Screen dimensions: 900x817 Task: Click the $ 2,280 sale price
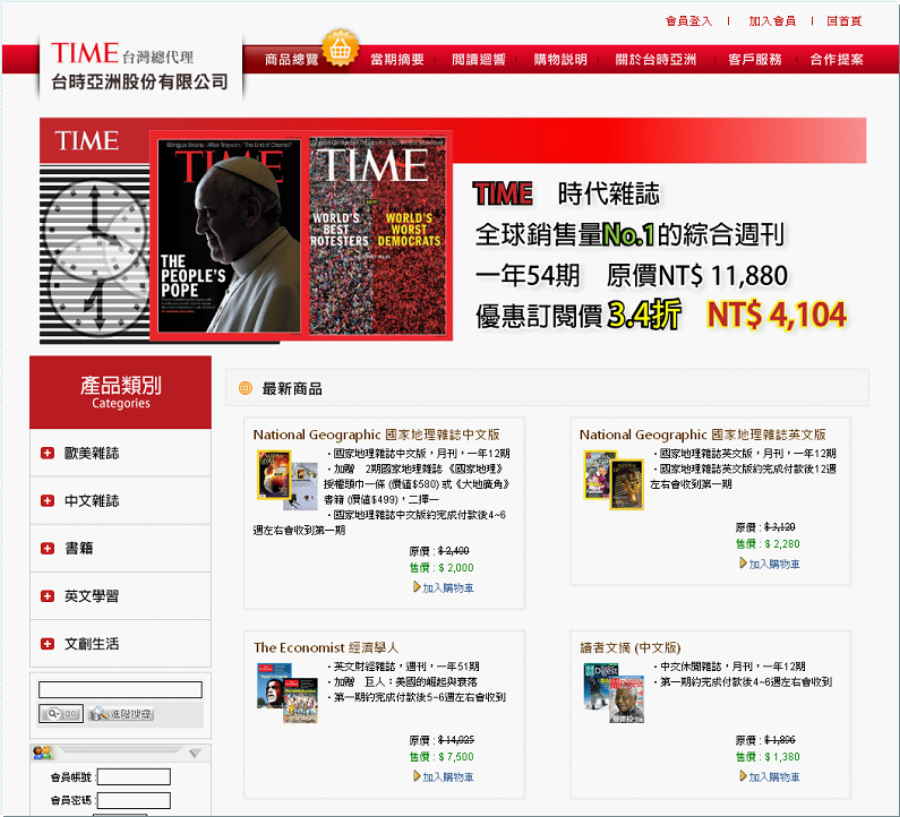[x=782, y=544]
